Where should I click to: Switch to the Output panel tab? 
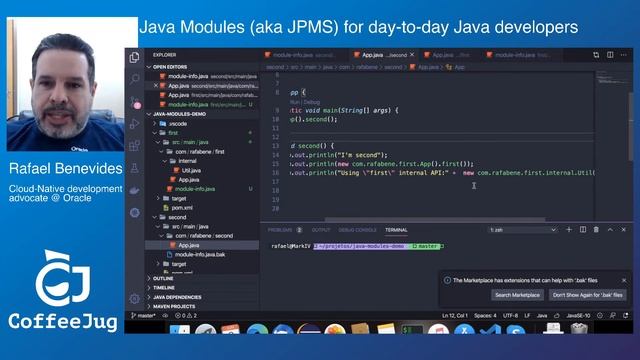point(321,230)
